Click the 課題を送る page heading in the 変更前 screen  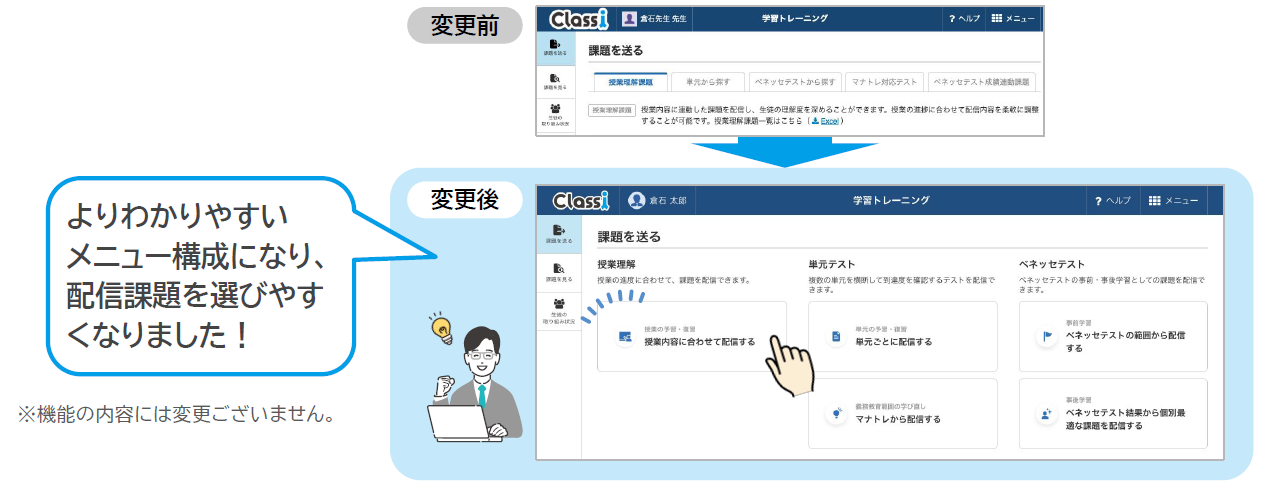pos(615,50)
